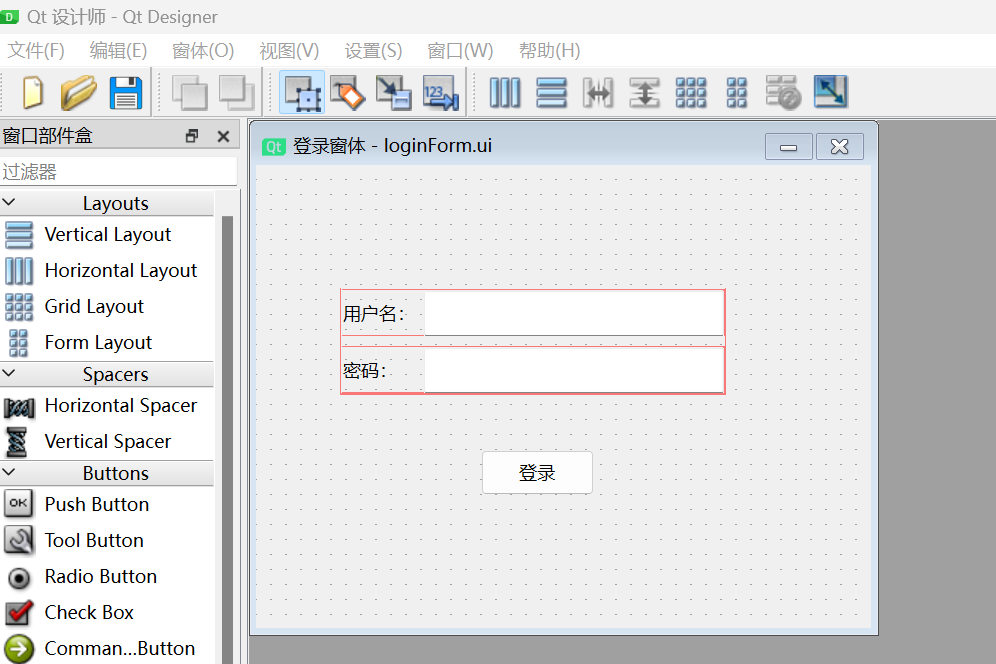
Task: Click the Send to Back toolbar icon
Action: click(x=189, y=93)
